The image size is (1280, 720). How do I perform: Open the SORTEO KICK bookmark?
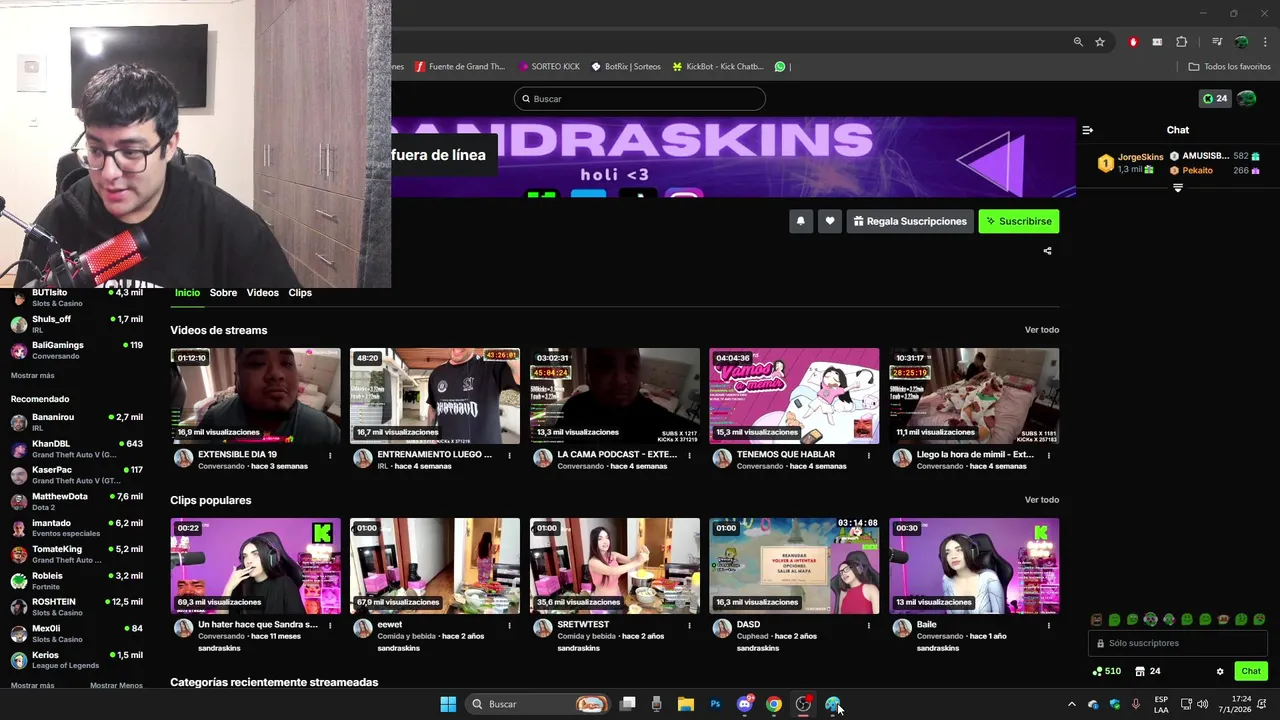[549, 67]
